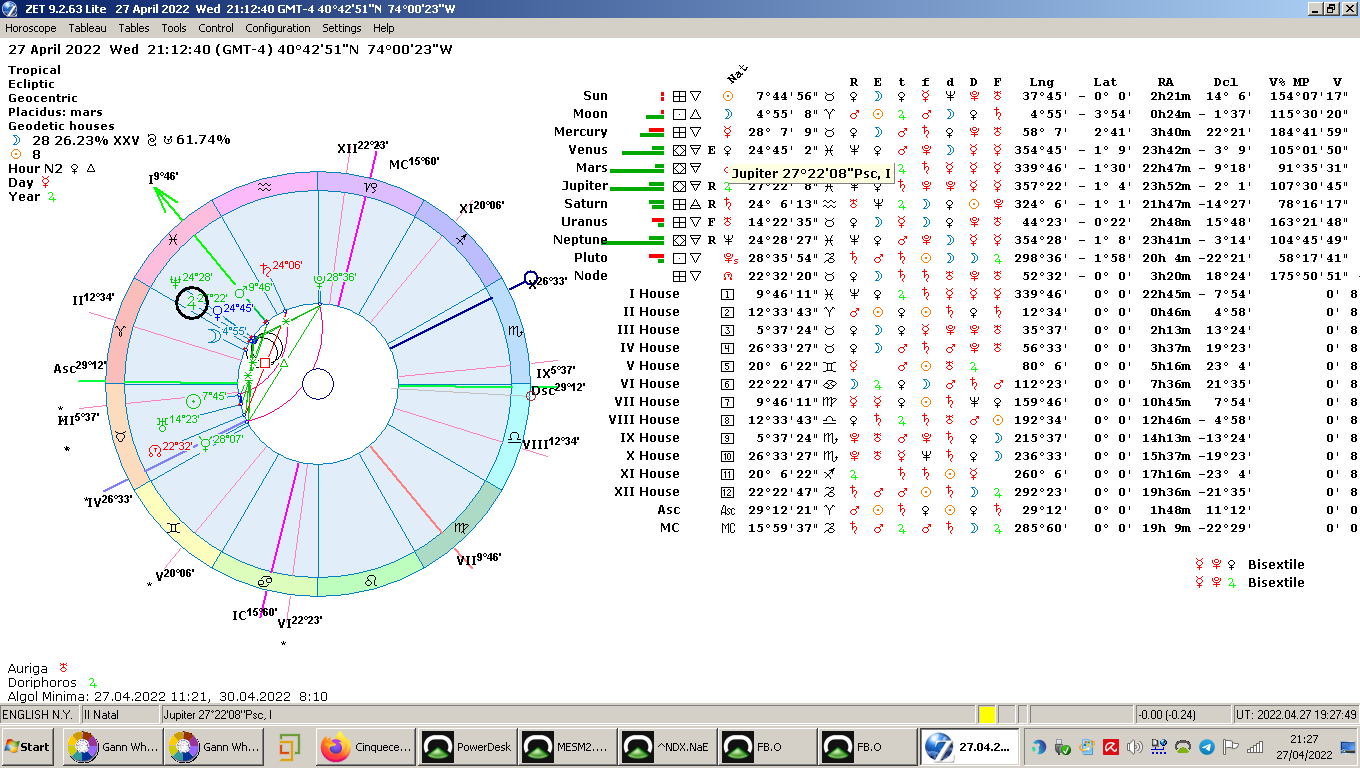Screen dimensions: 1360x768
Task: Click the Node glyph at 22°32' on the chart wheel
Action: (x=153, y=451)
